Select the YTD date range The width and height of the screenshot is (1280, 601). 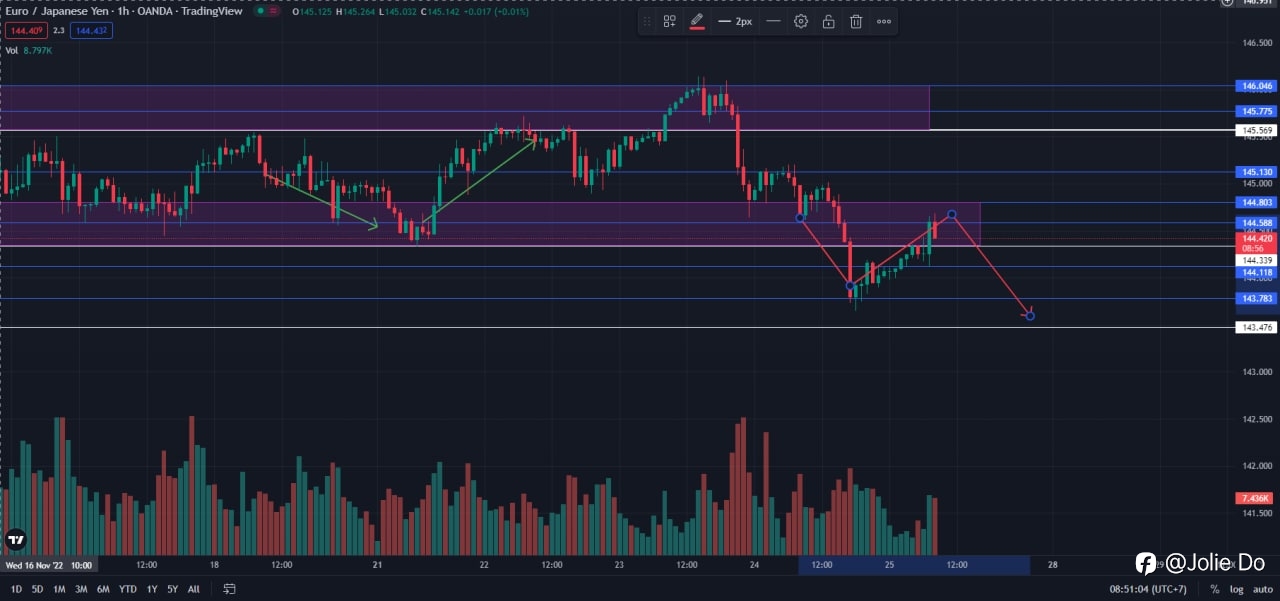[128, 589]
